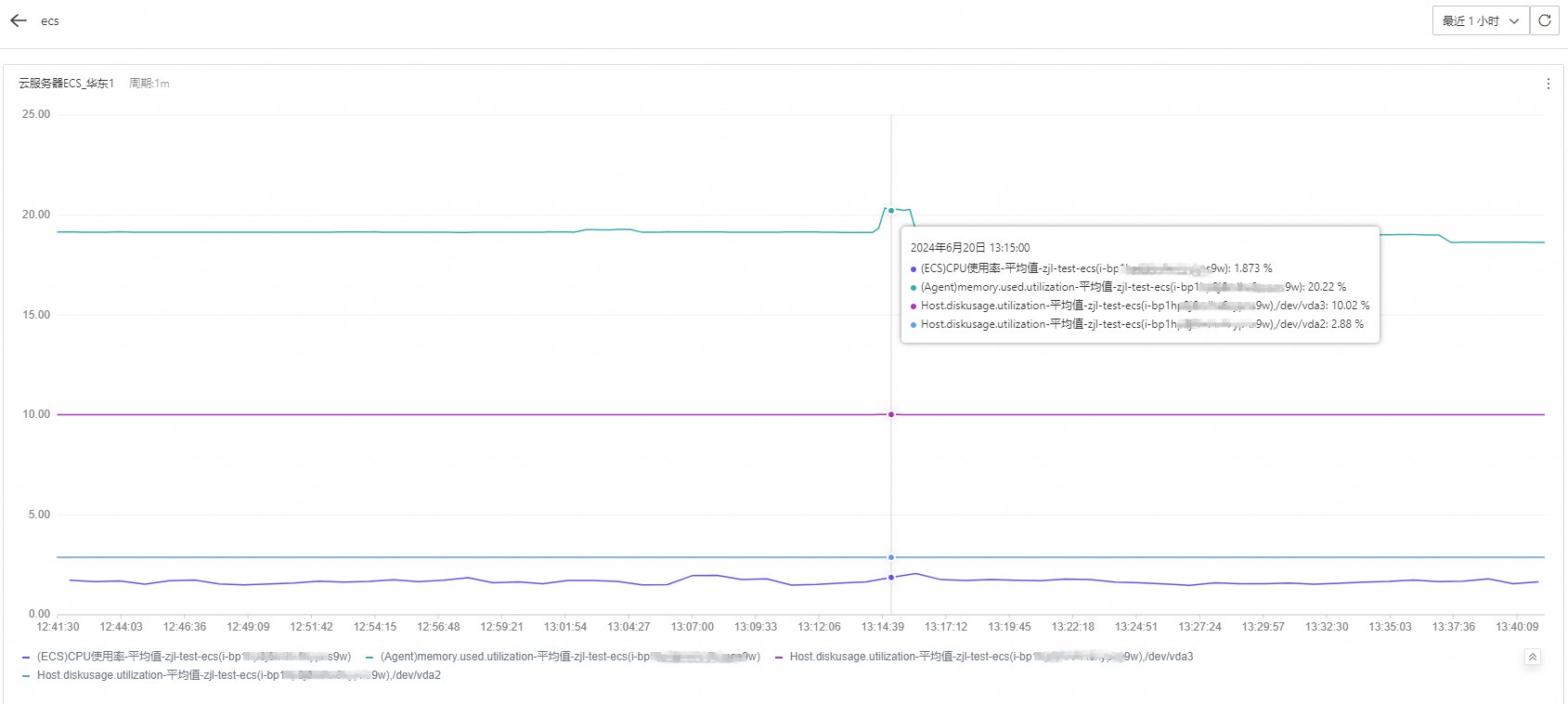Click the tooltip CPU value 1.873 % row

(x=1092, y=268)
